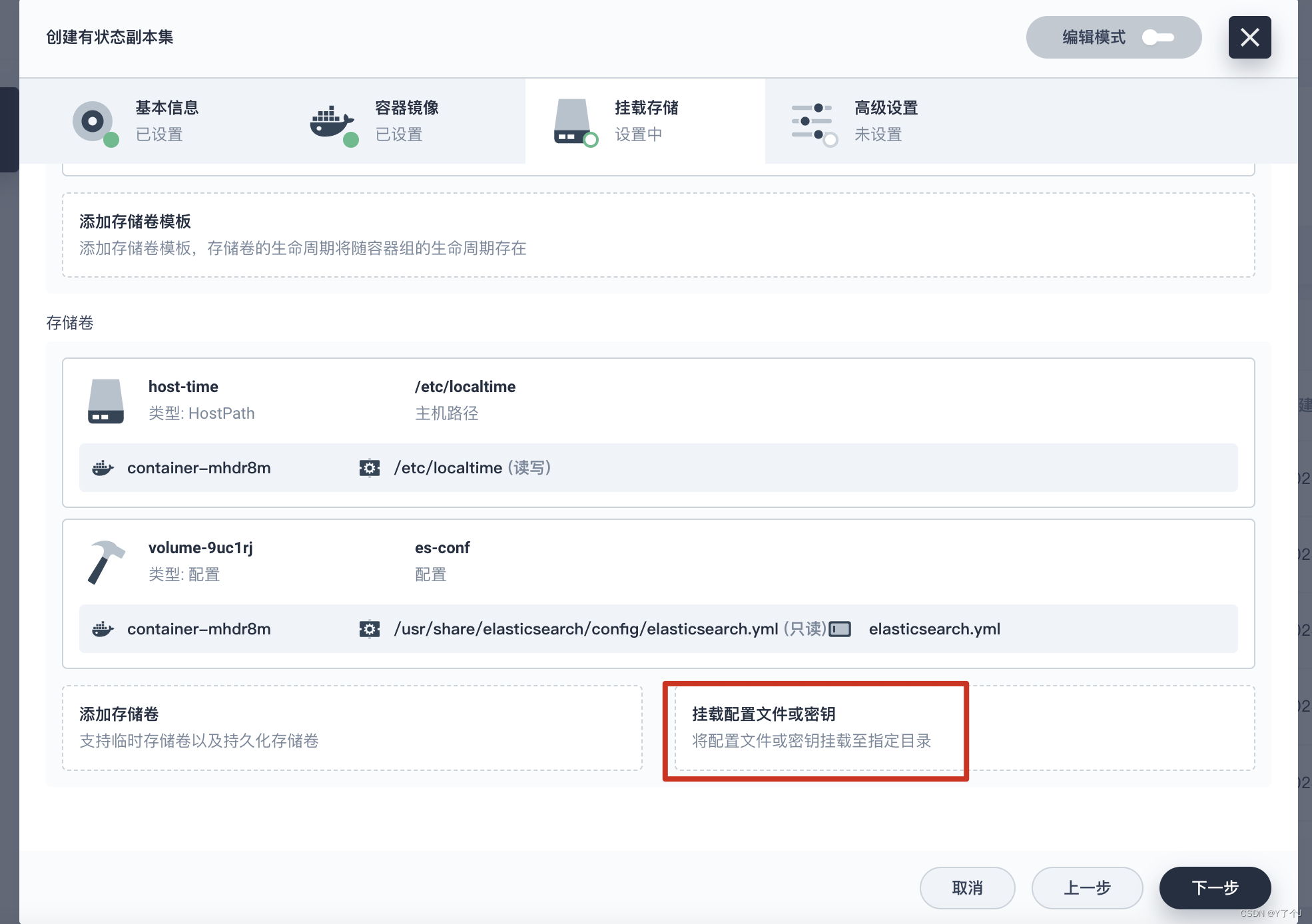Select the 挂载存储 step tab

pyautogui.click(x=645, y=120)
